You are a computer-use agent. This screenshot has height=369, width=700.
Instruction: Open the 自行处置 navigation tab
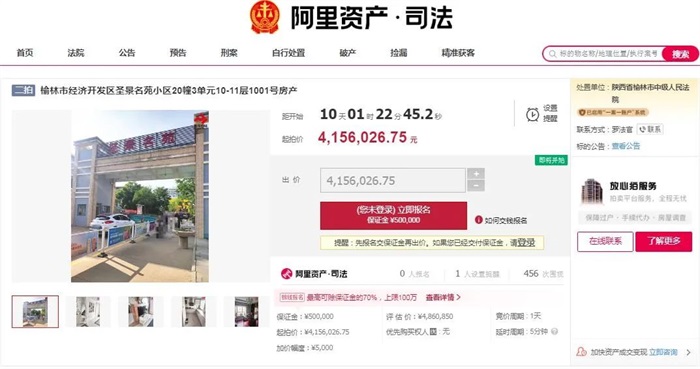[288, 53]
